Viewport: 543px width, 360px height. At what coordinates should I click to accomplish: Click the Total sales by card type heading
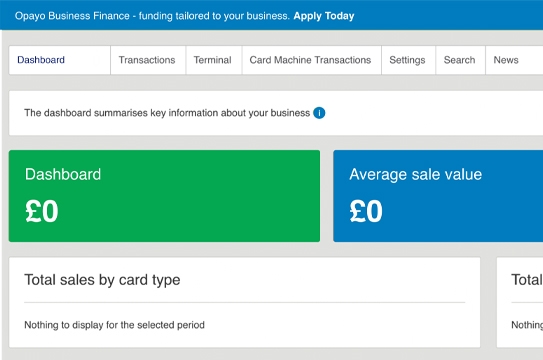[102, 280]
